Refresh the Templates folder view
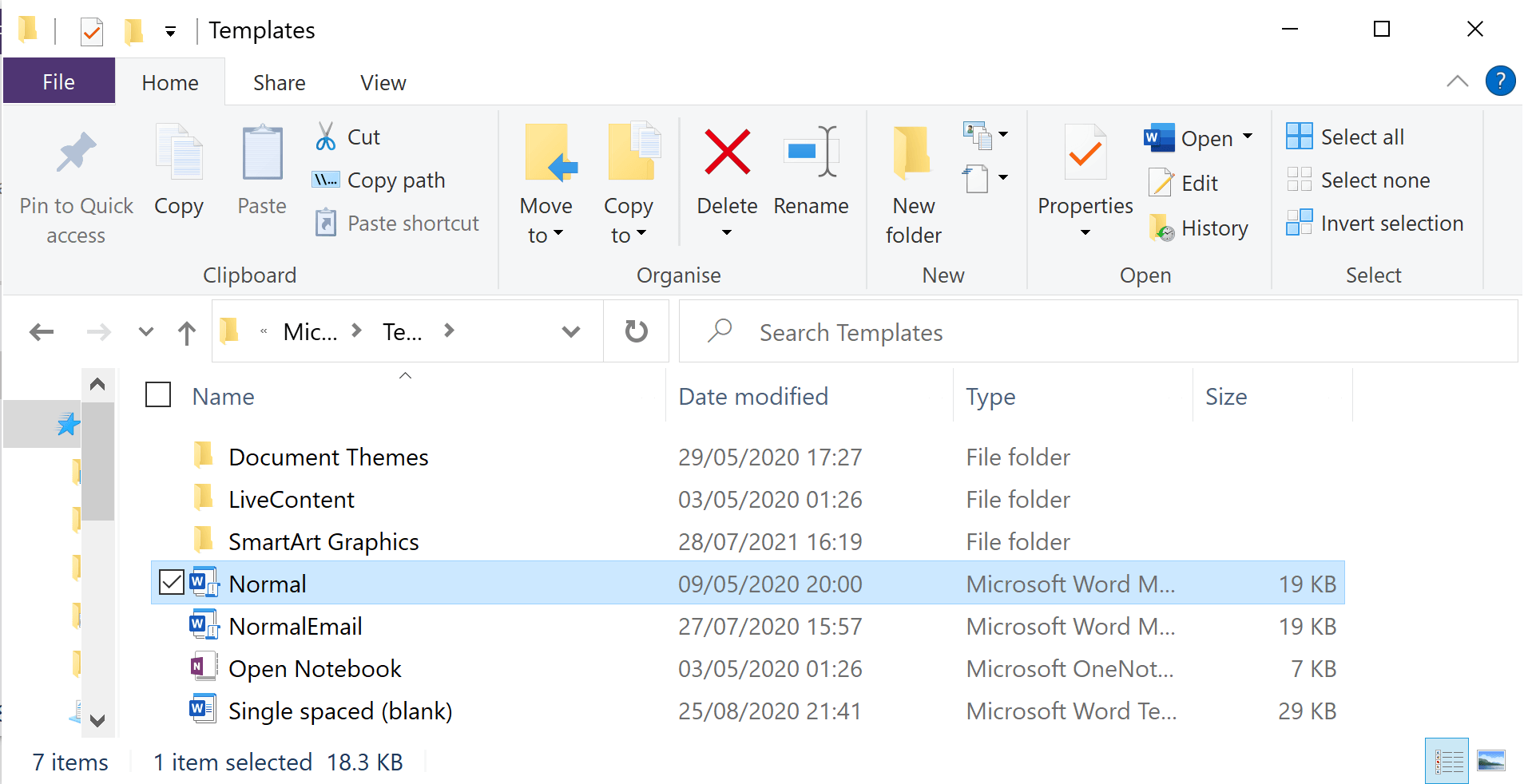The image size is (1524, 784). (x=635, y=331)
